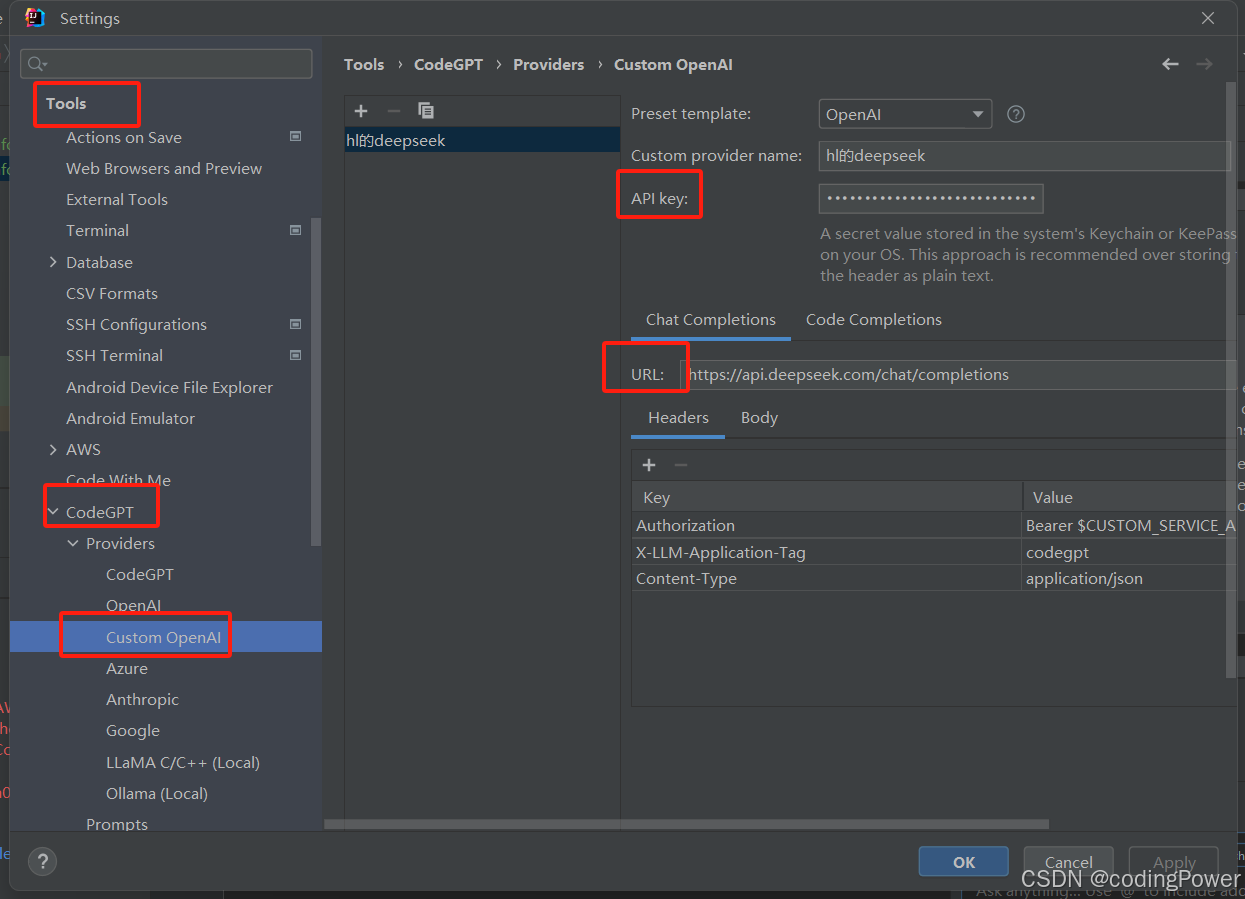Image resolution: width=1245 pixels, height=899 pixels.
Task: Switch to the Code Completions tab
Action: pos(874,320)
